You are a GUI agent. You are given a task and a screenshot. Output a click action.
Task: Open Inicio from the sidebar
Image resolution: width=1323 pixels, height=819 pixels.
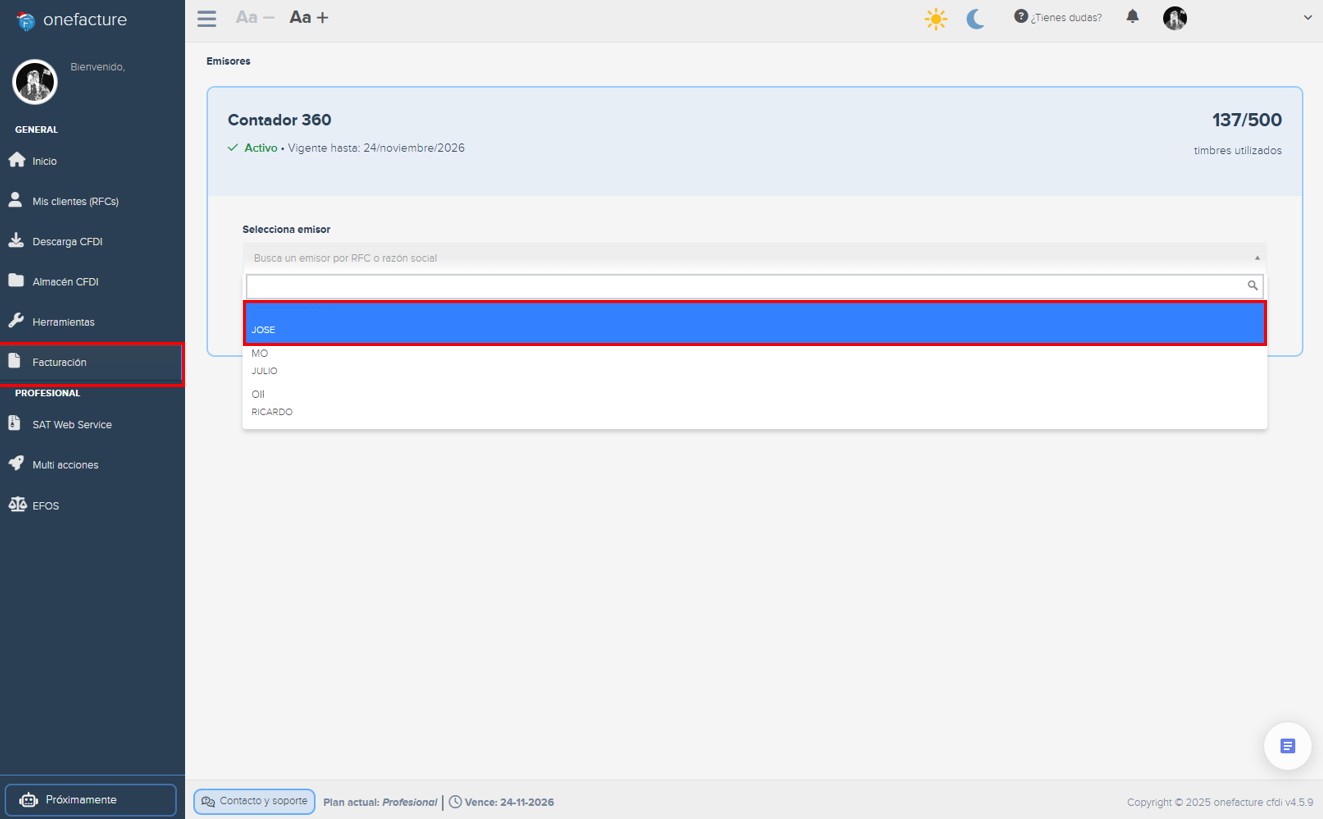click(x=46, y=160)
